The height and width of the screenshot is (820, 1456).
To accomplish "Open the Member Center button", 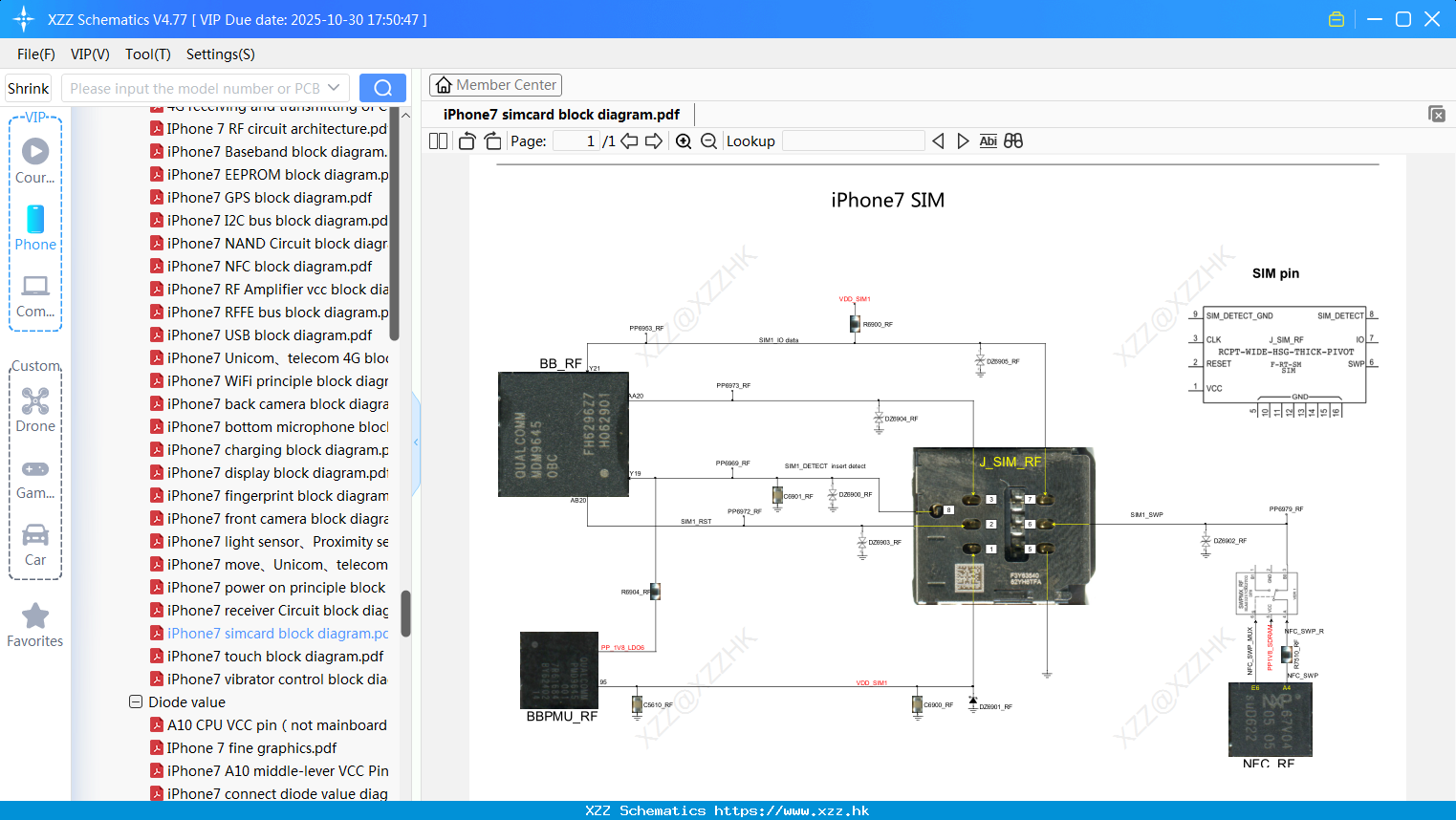I will click(x=495, y=85).
